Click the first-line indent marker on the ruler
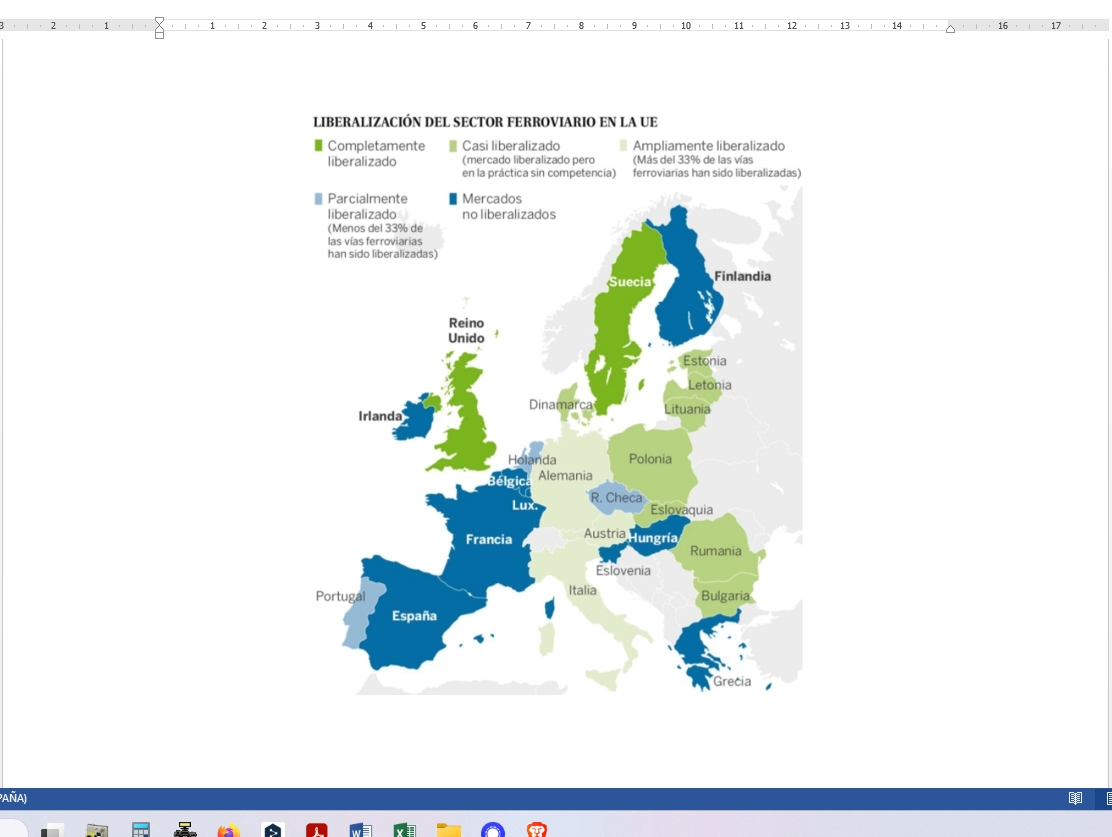Viewport: 1112px width, 837px height. point(159,20)
